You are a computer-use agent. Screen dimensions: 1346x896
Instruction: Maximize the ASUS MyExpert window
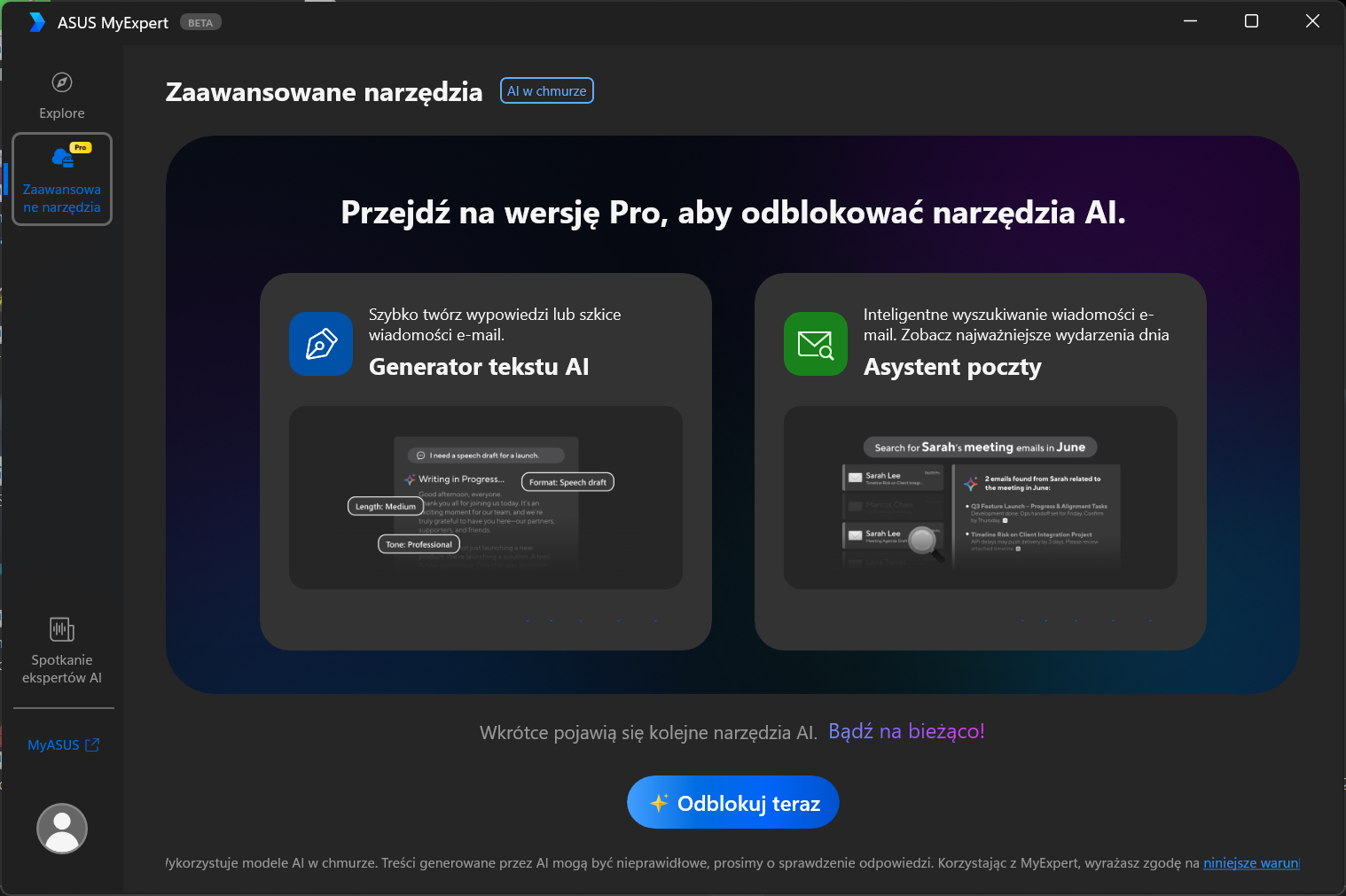coord(1251,21)
